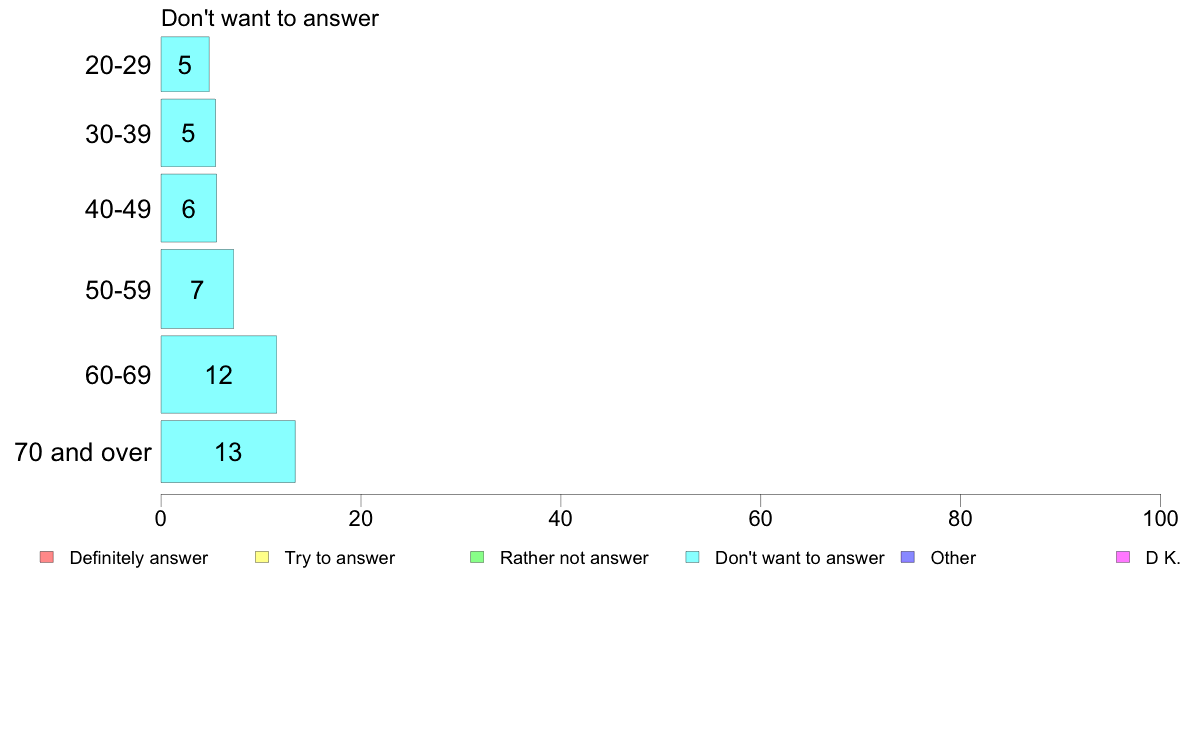Screen dimensions: 1188x736
Task: Click the blue Other legend swatch
Action: [x=908, y=557]
